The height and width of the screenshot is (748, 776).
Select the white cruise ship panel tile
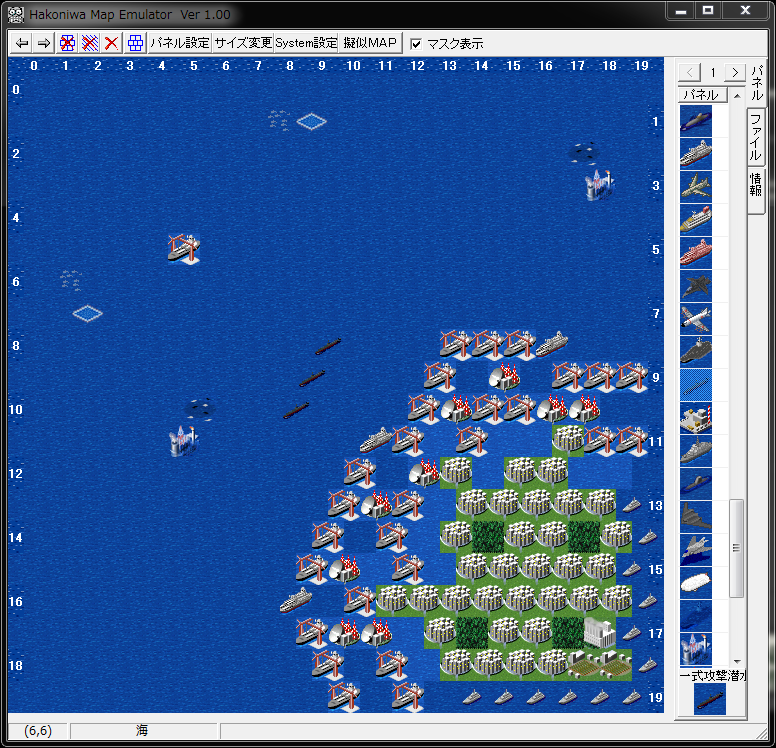[696, 154]
